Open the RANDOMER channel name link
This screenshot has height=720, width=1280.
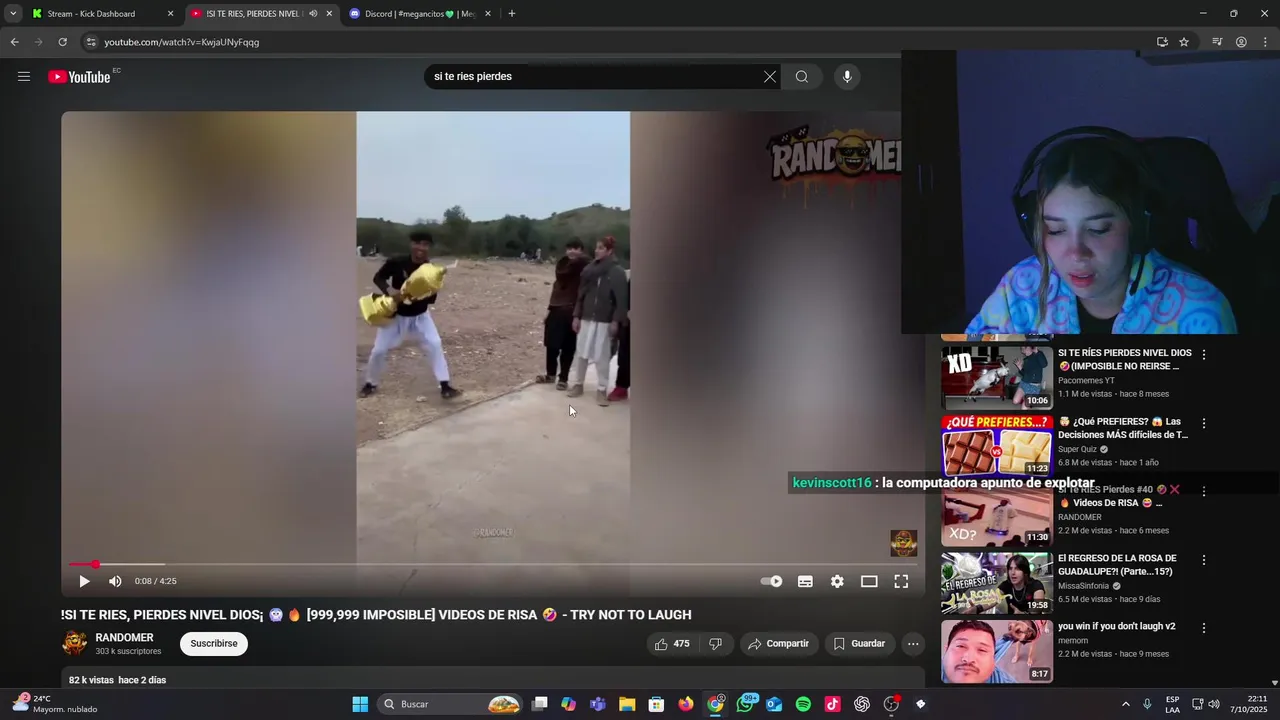[124, 638]
